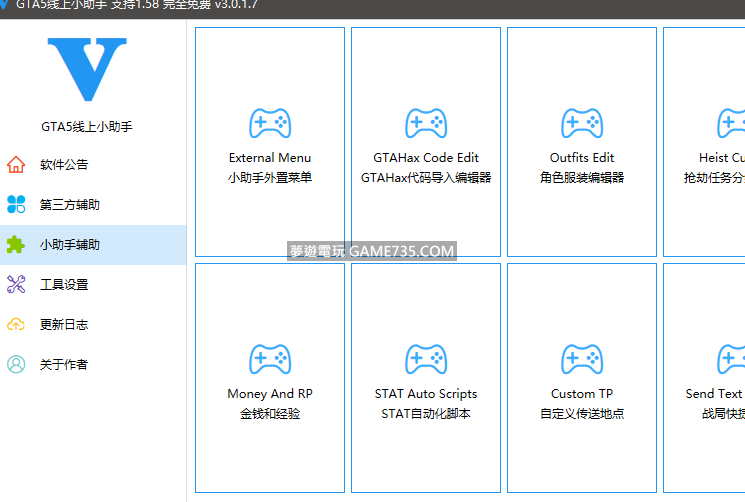Click the gamepad icon above Custom TP

pyautogui.click(x=581, y=360)
